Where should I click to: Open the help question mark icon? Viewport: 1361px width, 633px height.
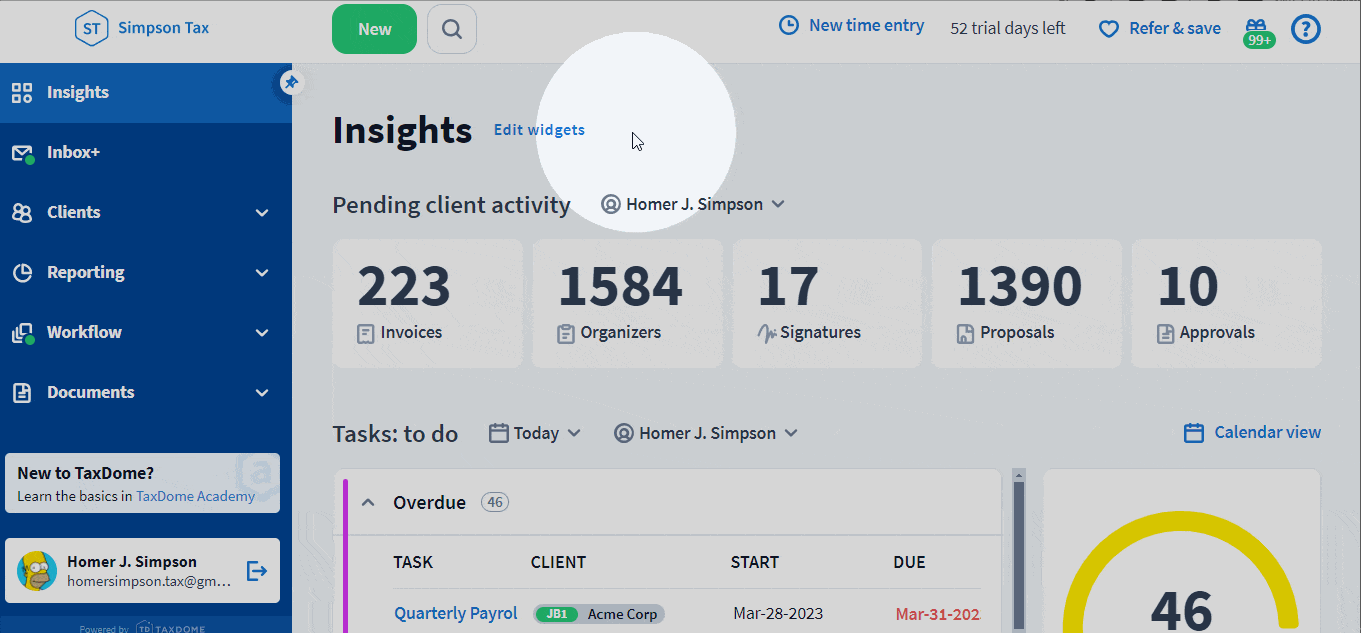coord(1306,29)
